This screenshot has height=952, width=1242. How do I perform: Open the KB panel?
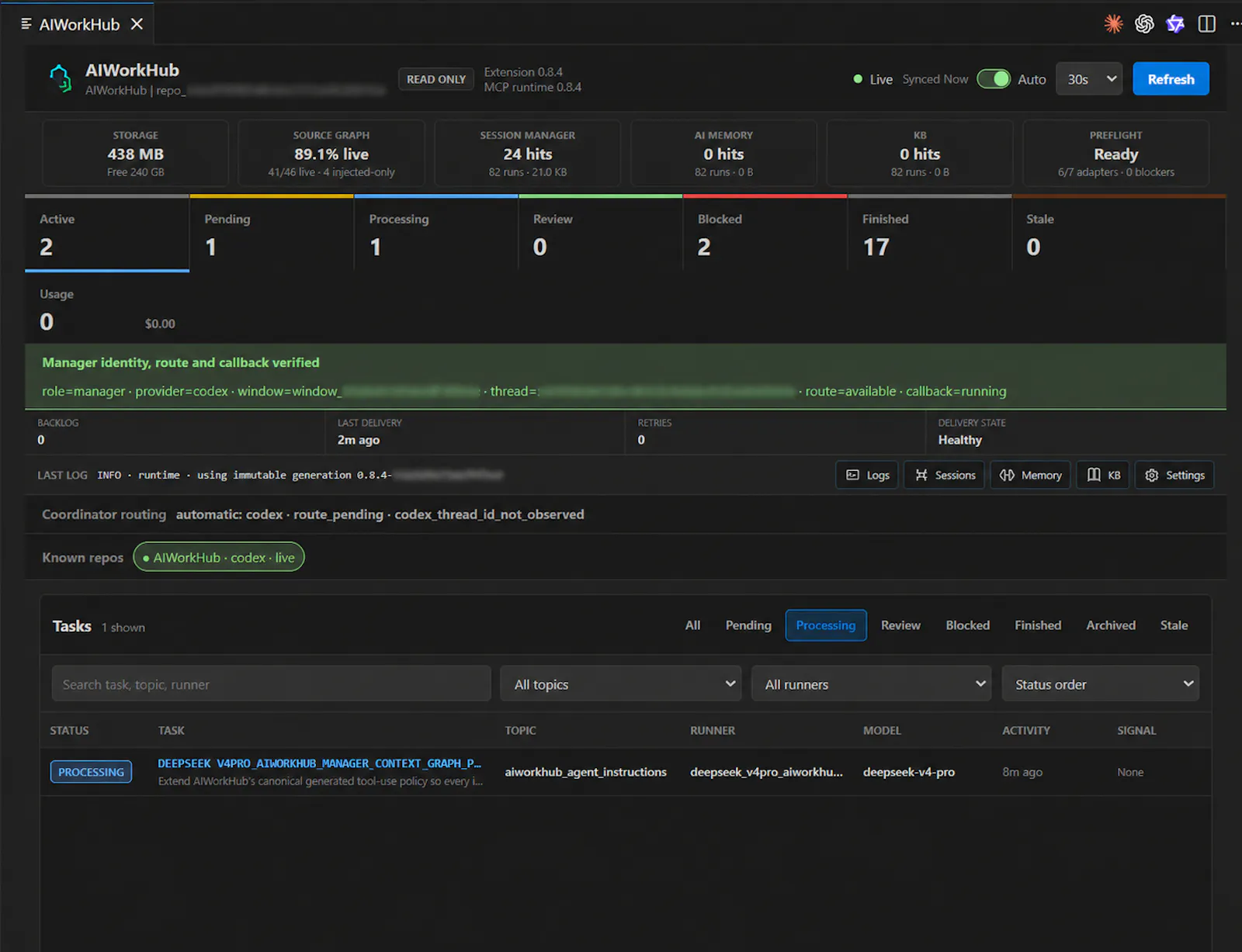[x=1103, y=475]
